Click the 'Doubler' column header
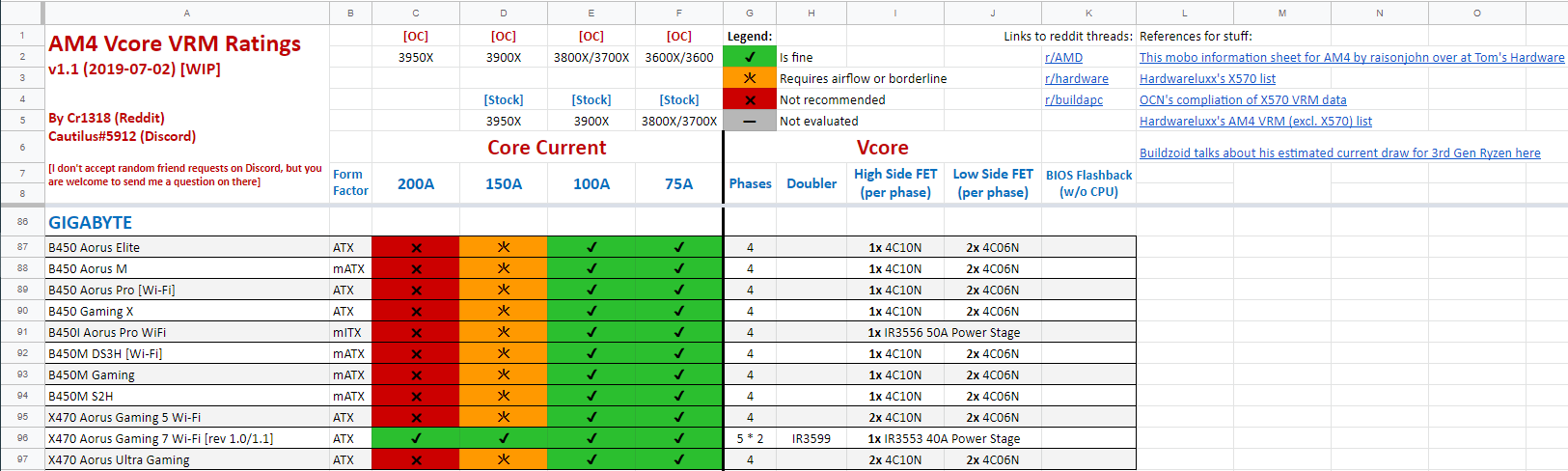Image resolution: width=1568 pixels, height=471 pixels. pos(812,183)
